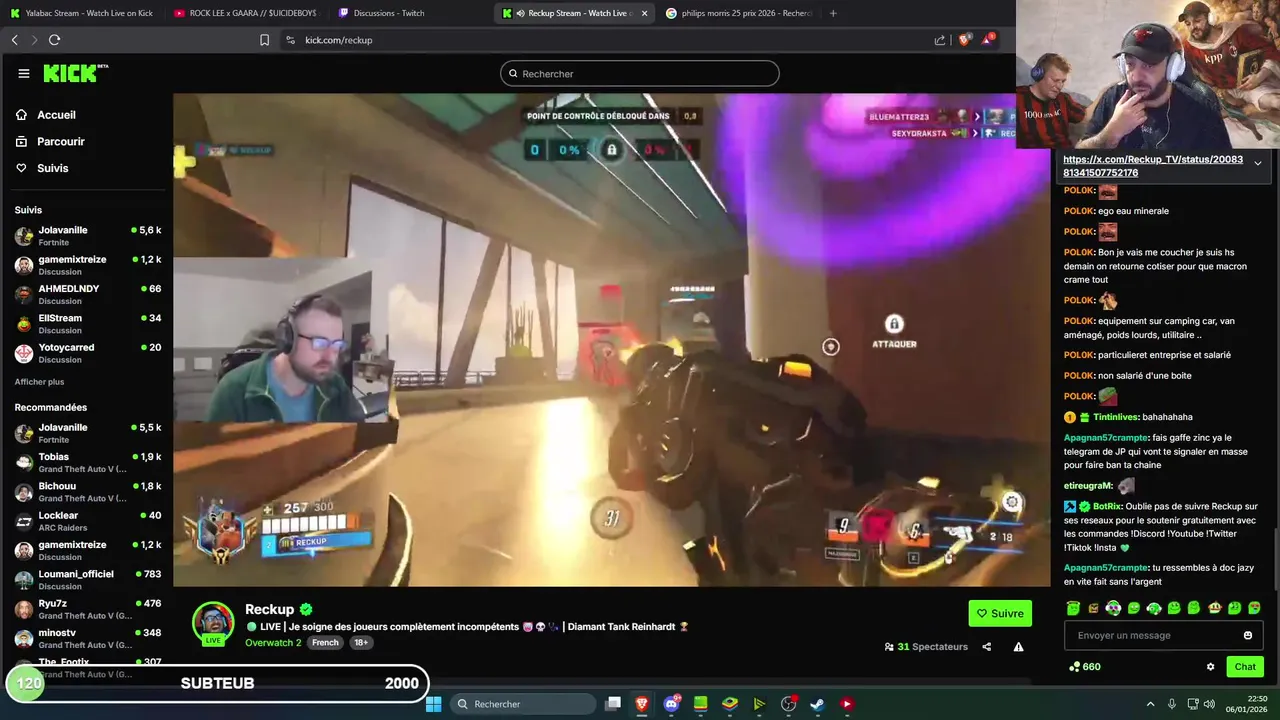
Task: Click the 18+ tag
Action: pyautogui.click(x=361, y=642)
